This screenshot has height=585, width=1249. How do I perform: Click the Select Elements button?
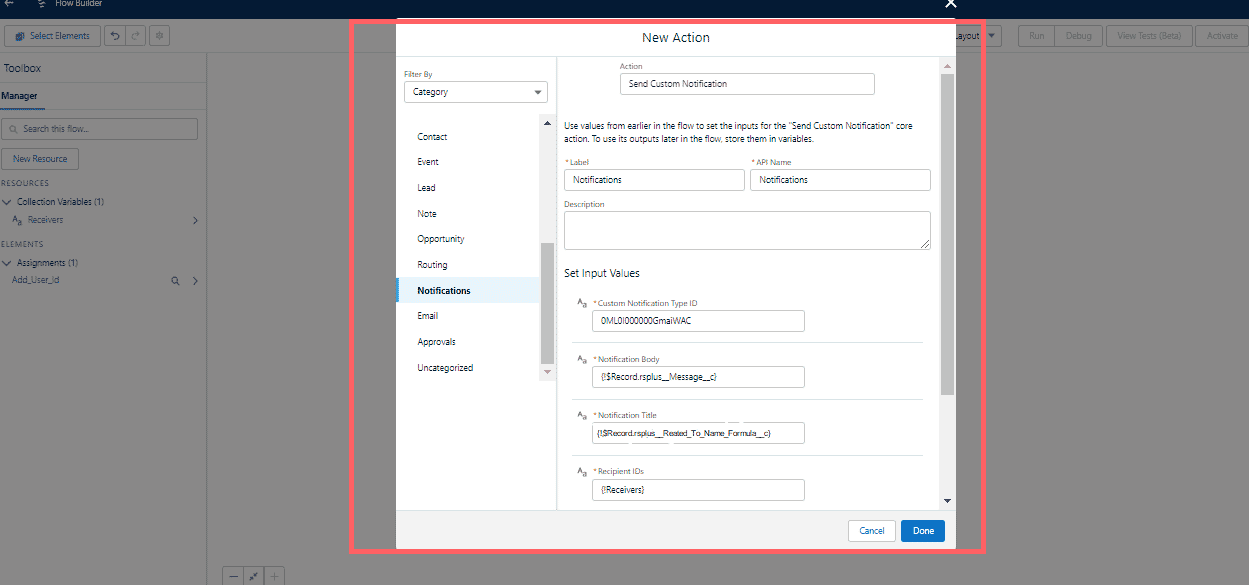(52, 36)
